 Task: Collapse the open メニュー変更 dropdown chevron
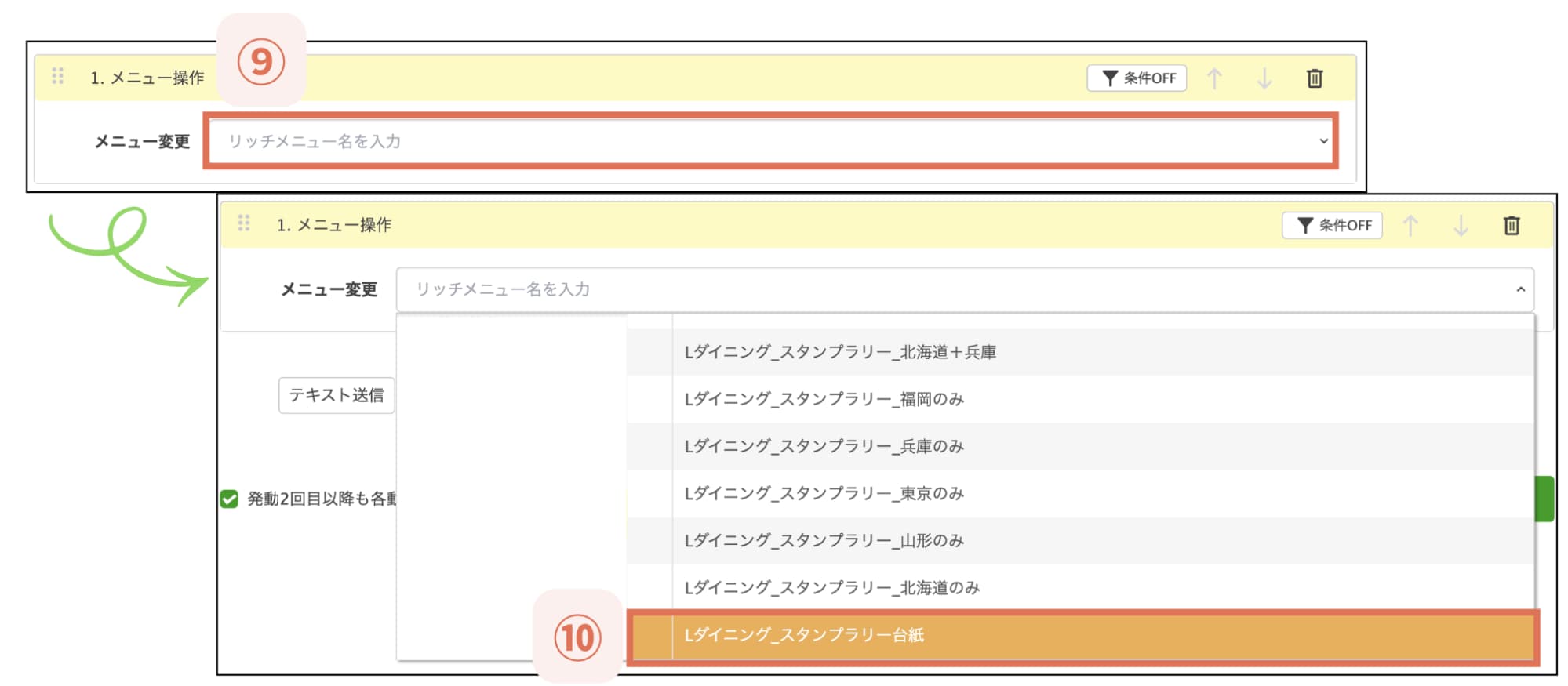[x=1520, y=289]
